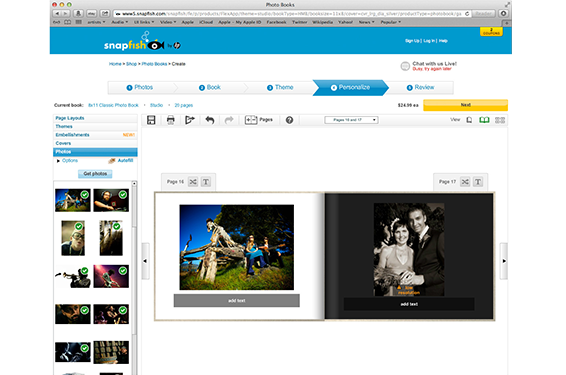Shuffle layout on Page 17

pos(465,182)
